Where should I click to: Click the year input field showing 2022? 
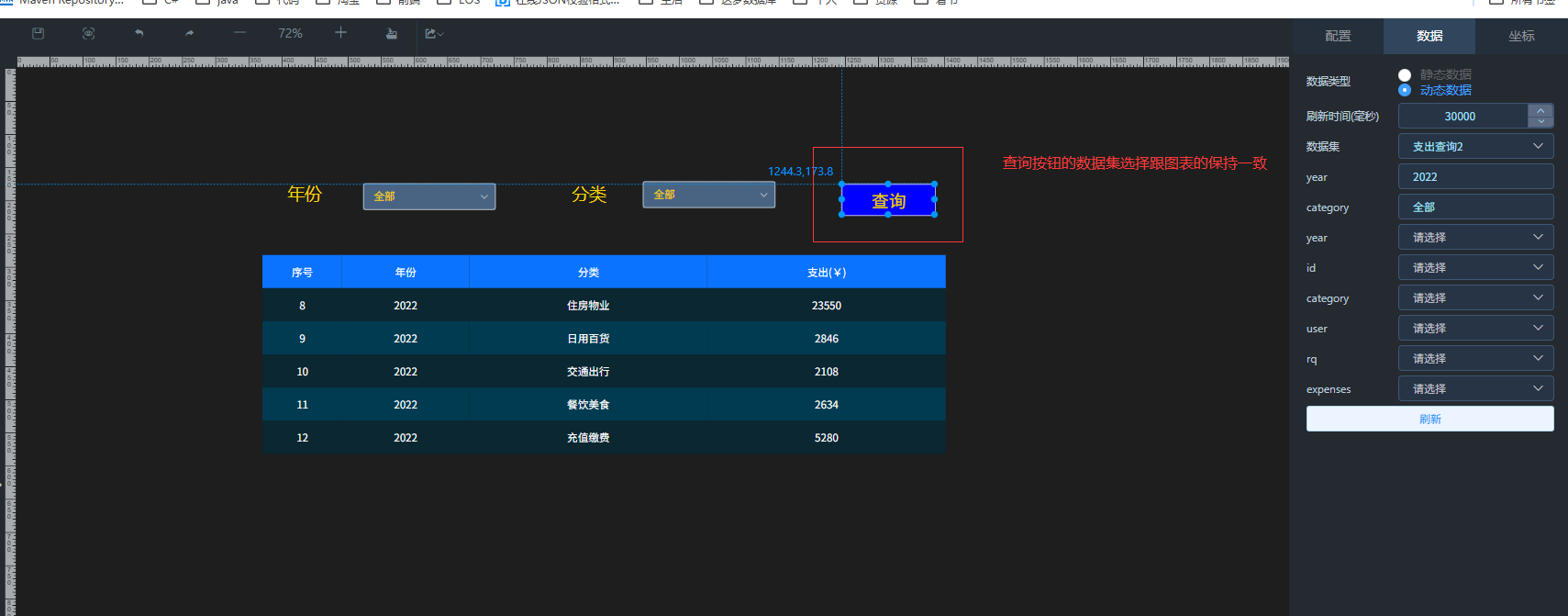pyautogui.click(x=1475, y=177)
